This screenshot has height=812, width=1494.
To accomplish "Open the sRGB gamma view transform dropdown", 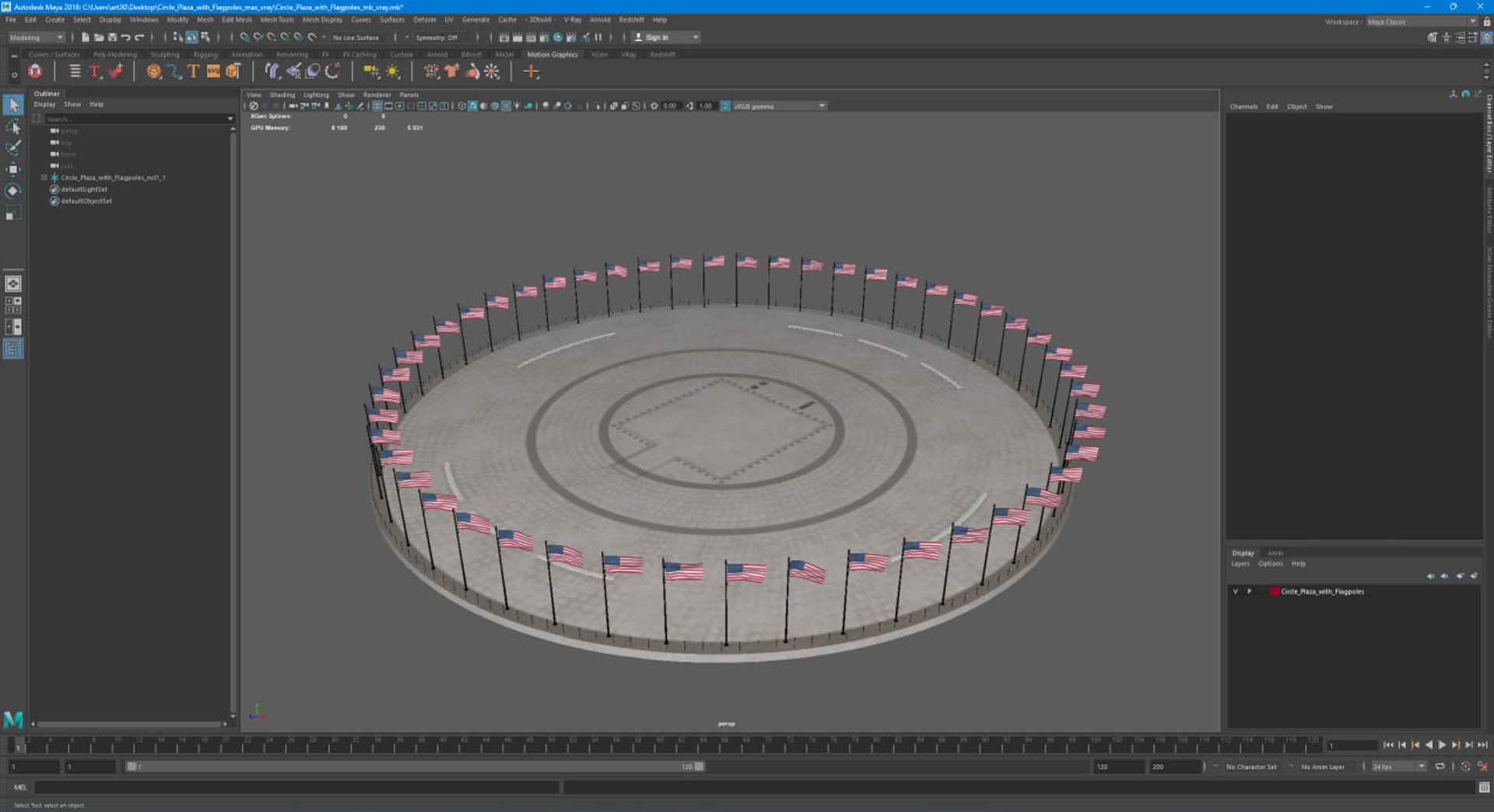I will (779, 106).
